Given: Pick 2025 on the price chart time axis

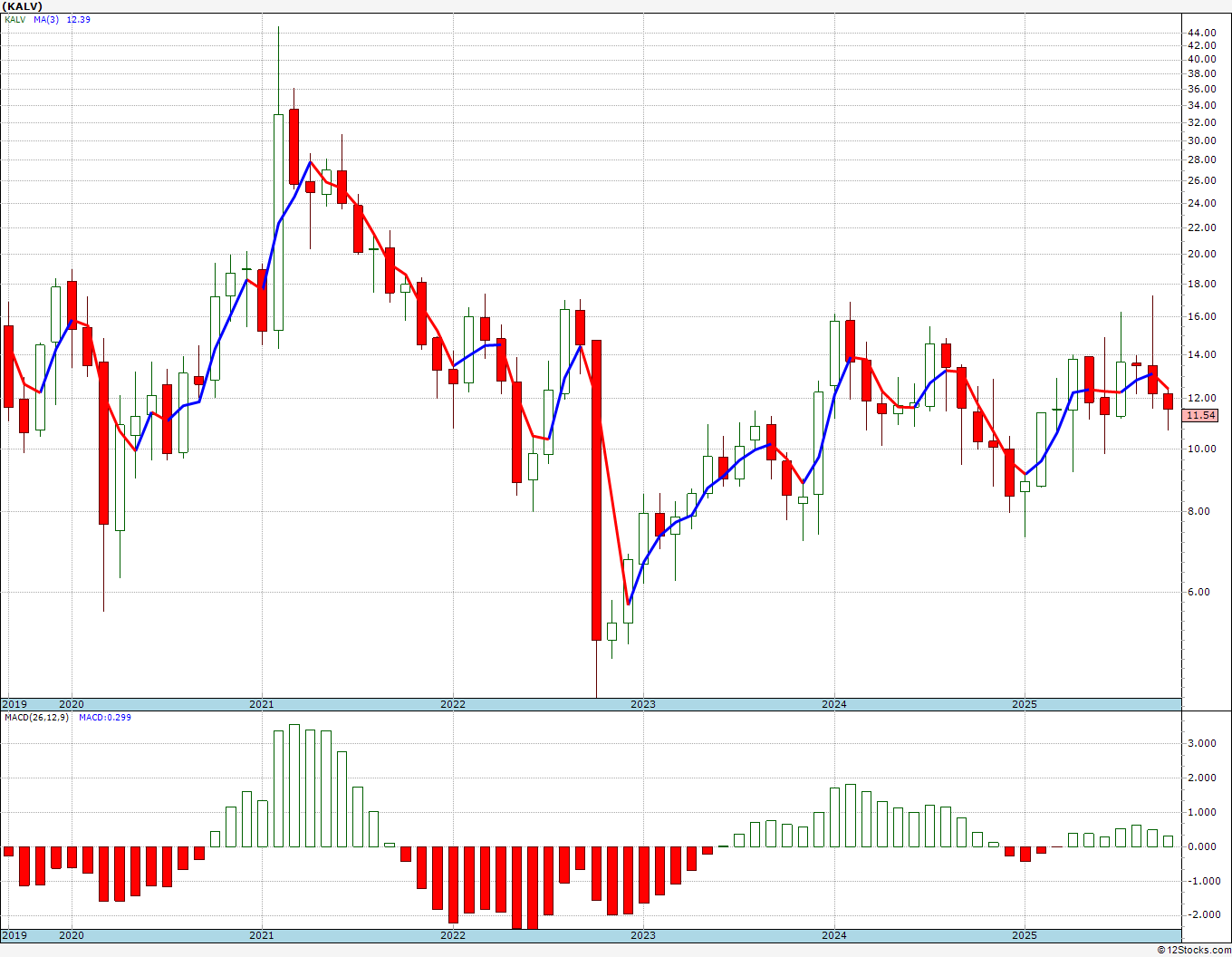Looking at the screenshot, I should [1025, 704].
